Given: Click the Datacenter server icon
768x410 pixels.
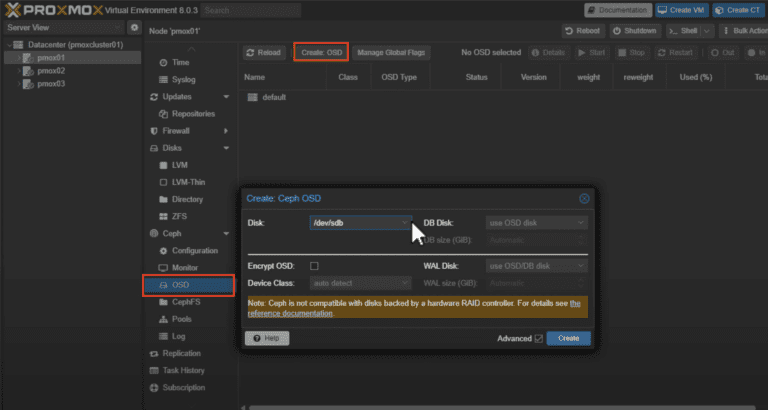Looking at the screenshot, I should [x=19, y=45].
